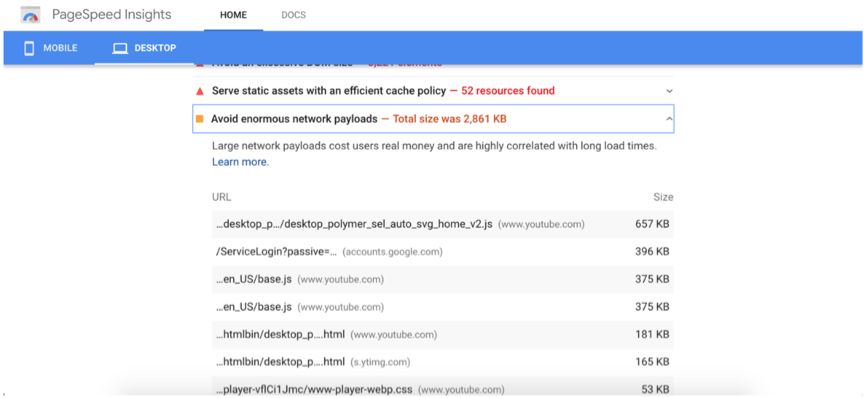Image resolution: width=864 pixels, height=398 pixels.
Task: Expand the Serve static assets audit row
Action: [433, 91]
